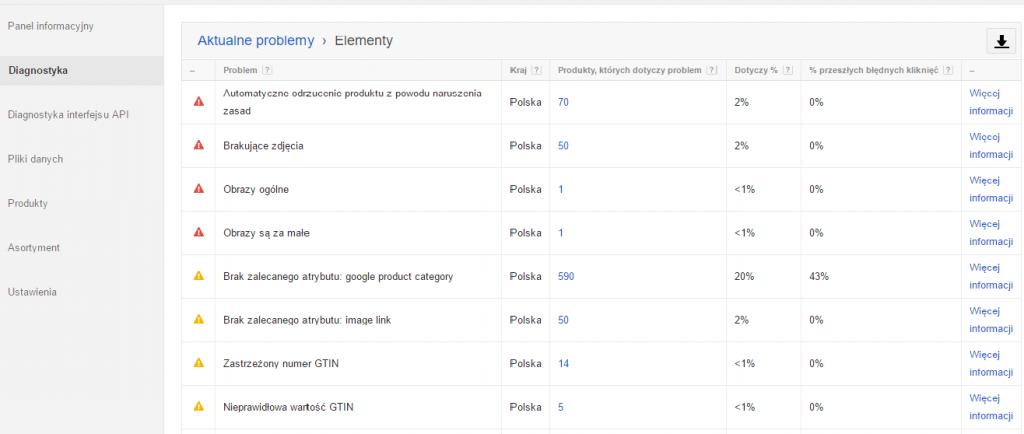Click 'Dotyczy %' column header
This screenshot has width=1024, height=434.
pos(756,70)
